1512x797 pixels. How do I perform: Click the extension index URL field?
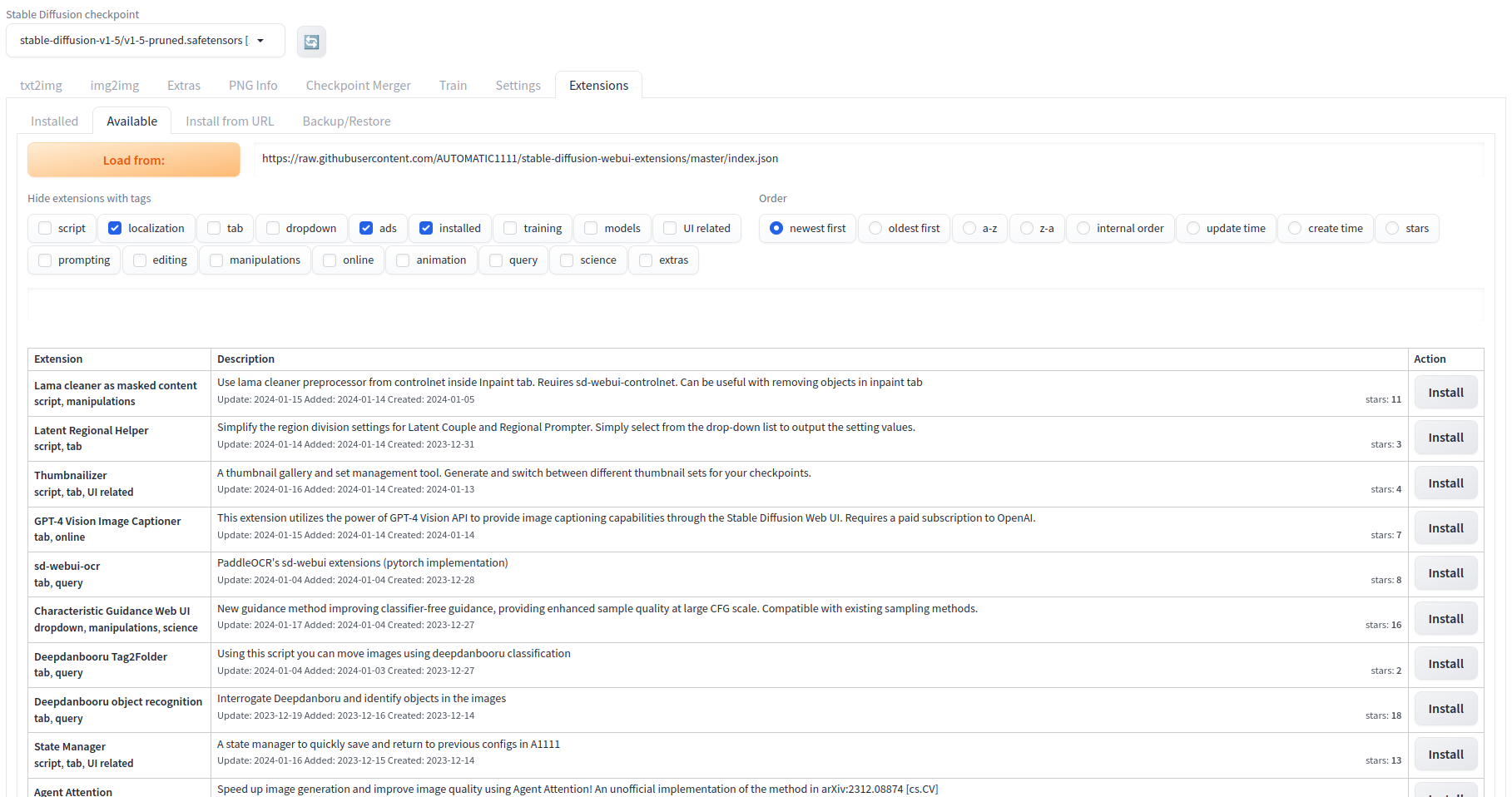tap(869, 159)
